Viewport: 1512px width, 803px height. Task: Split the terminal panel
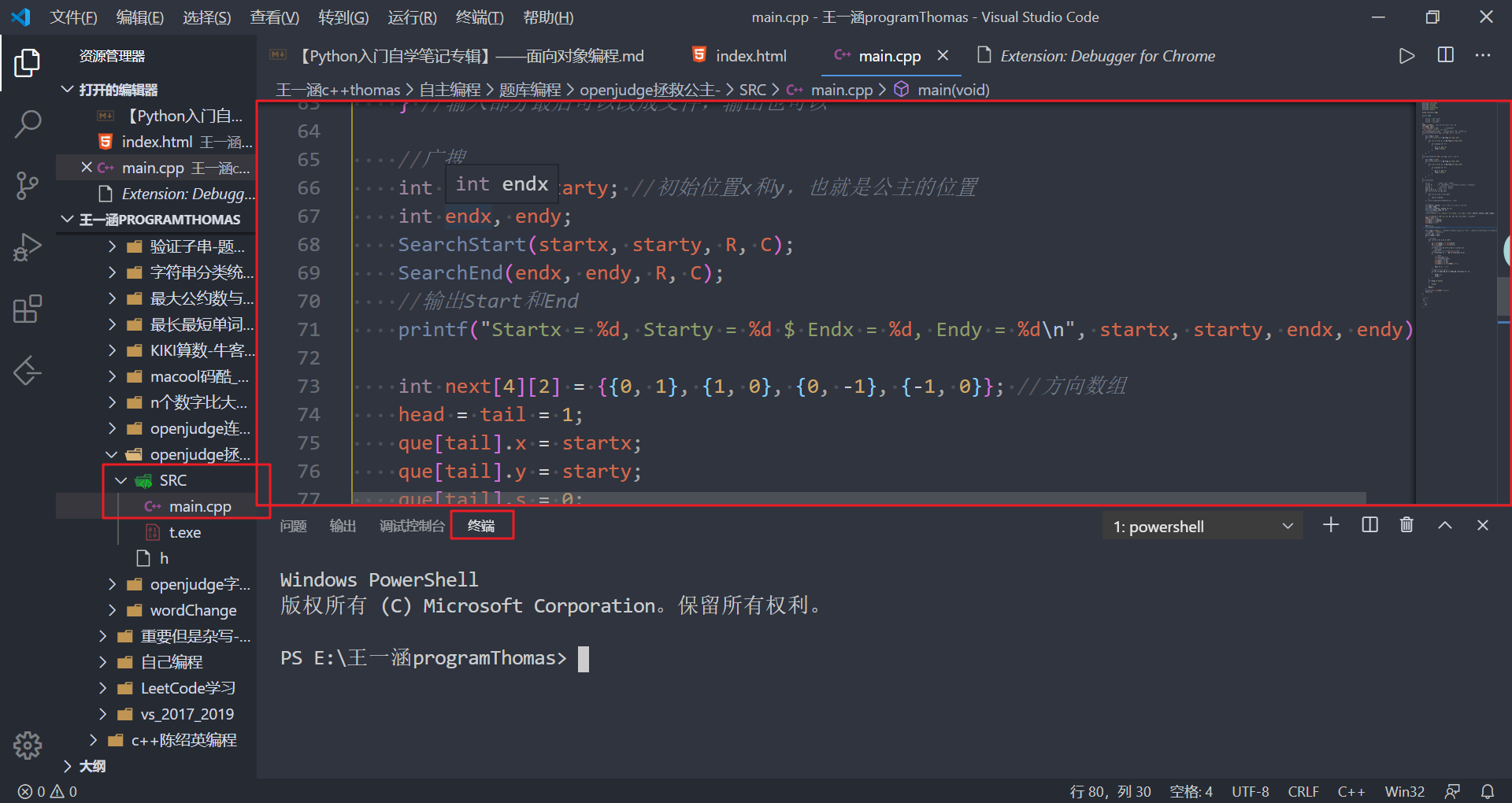point(1369,525)
